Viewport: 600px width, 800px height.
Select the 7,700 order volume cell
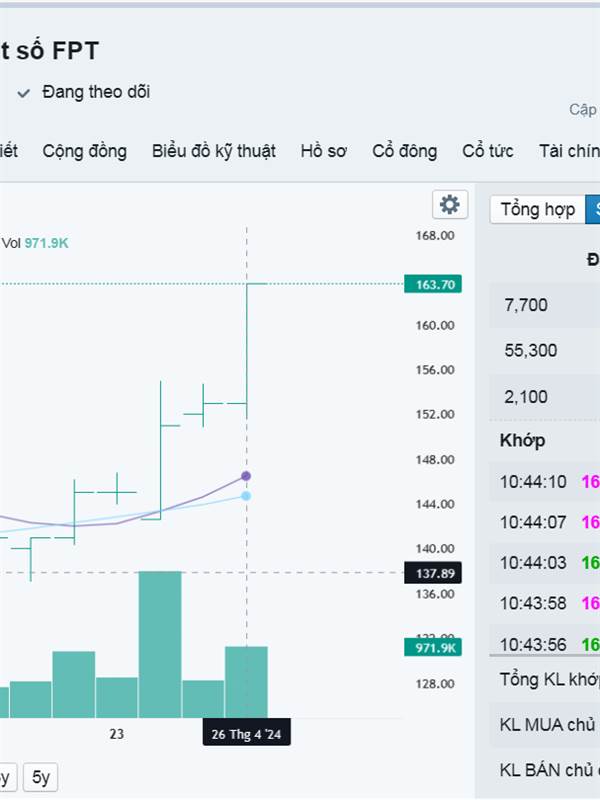click(x=545, y=305)
